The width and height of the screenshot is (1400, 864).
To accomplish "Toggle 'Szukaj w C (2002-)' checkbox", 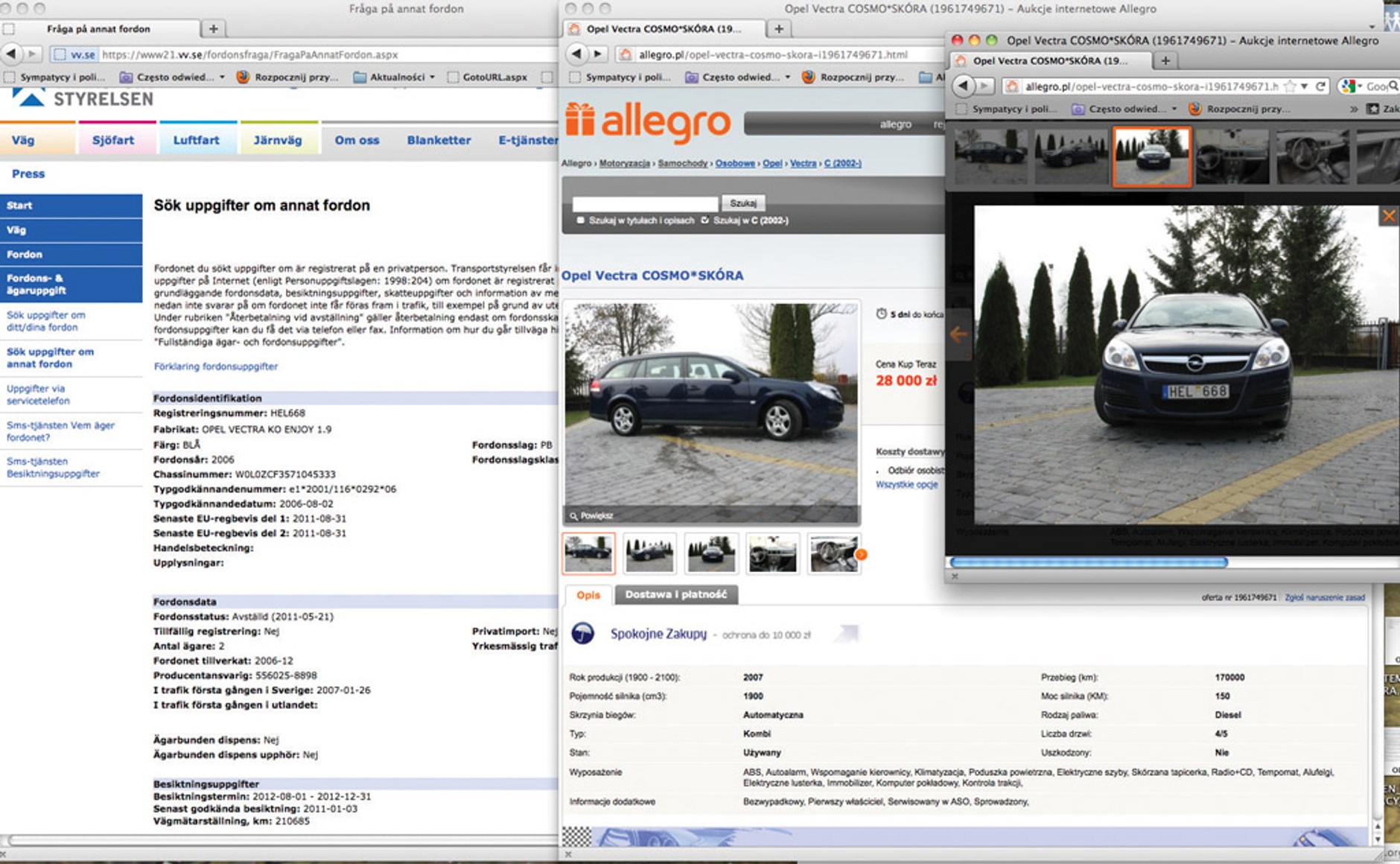I will (x=704, y=220).
